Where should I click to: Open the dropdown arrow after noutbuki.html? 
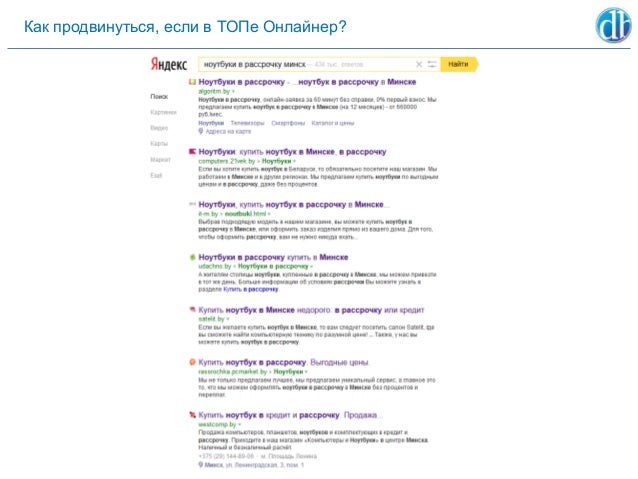click(269, 214)
